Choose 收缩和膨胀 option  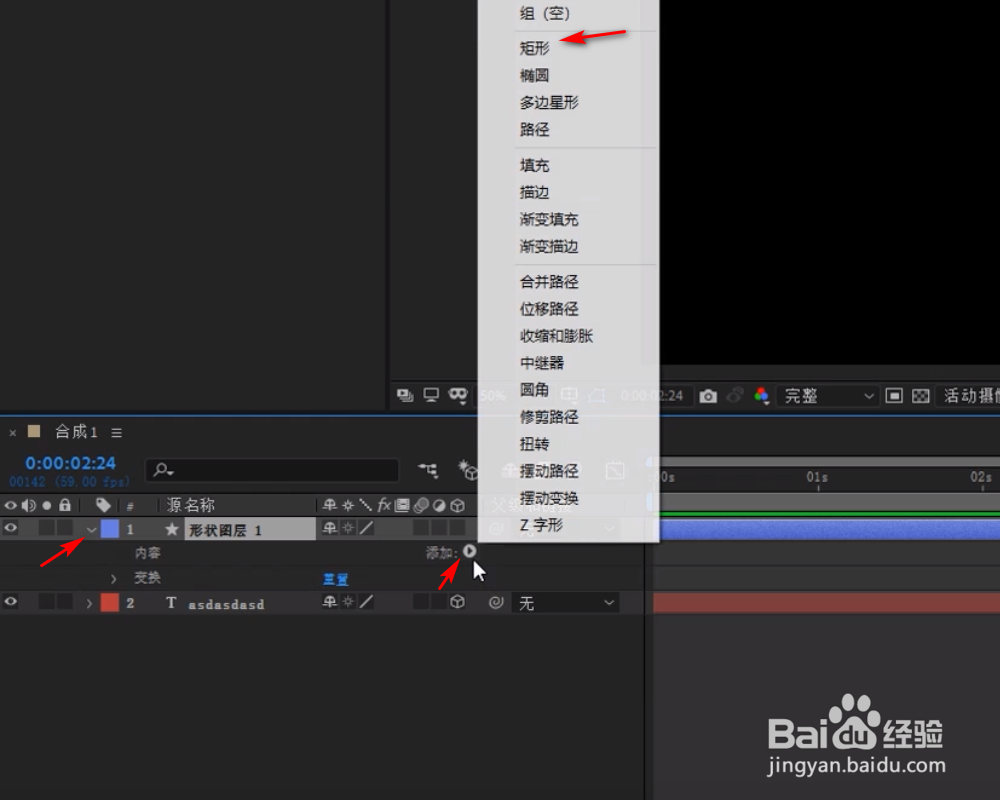coord(557,336)
